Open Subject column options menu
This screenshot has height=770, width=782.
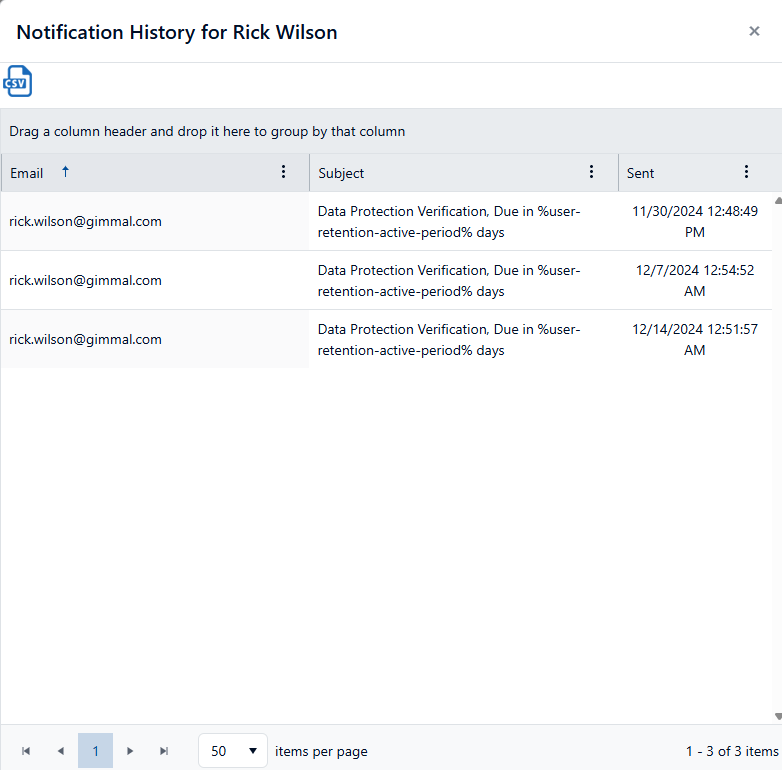[591, 172]
